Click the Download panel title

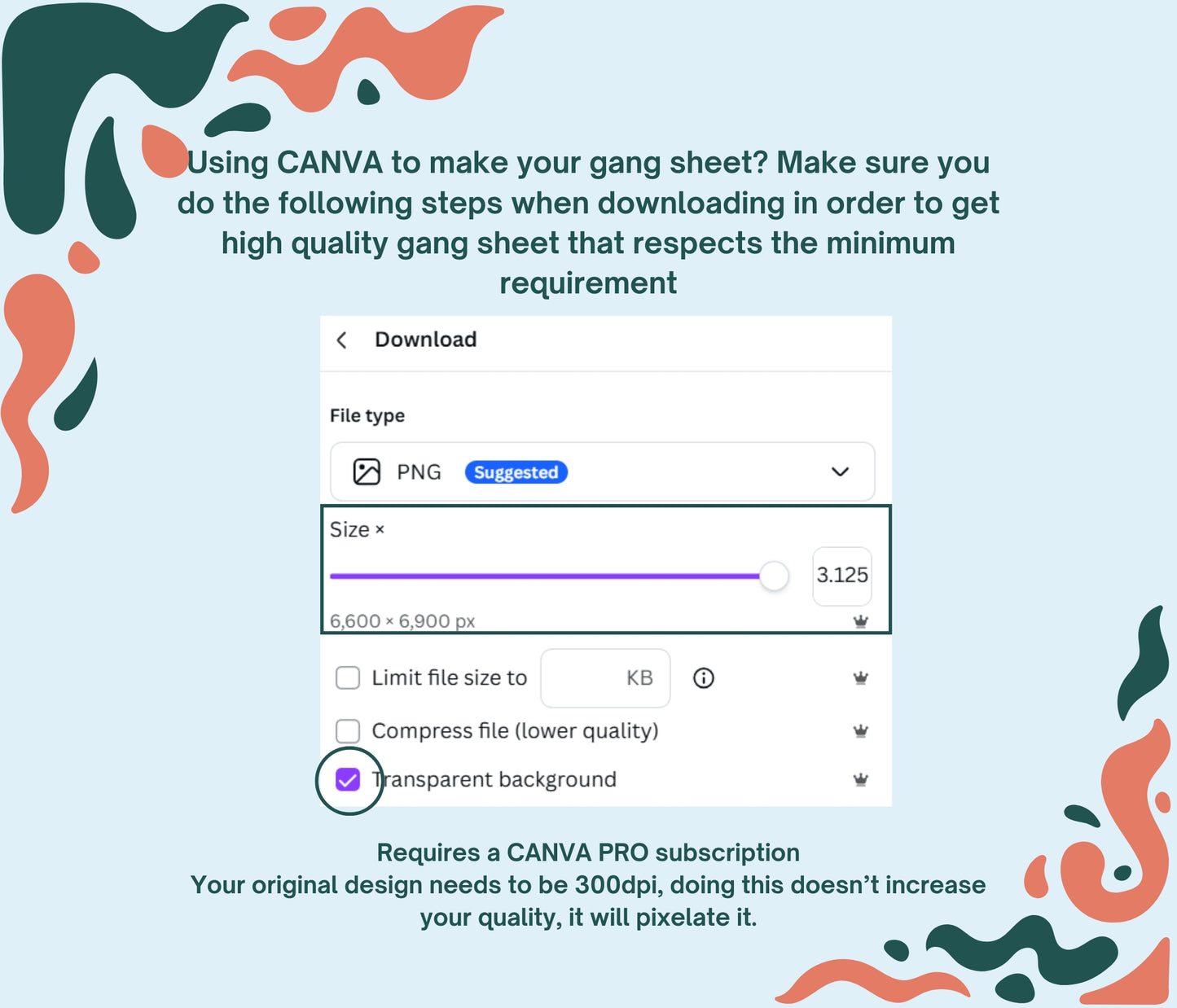pos(425,340)
